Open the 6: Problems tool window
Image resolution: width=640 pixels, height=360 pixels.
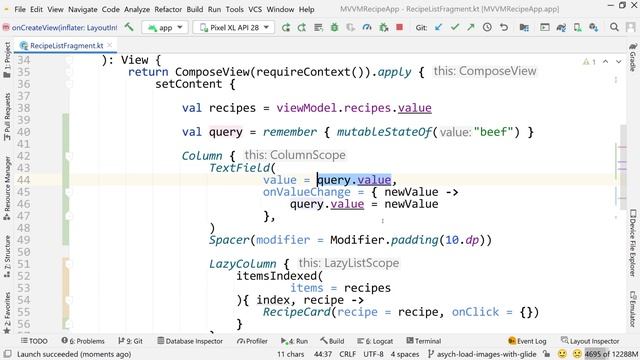(83, 341)
